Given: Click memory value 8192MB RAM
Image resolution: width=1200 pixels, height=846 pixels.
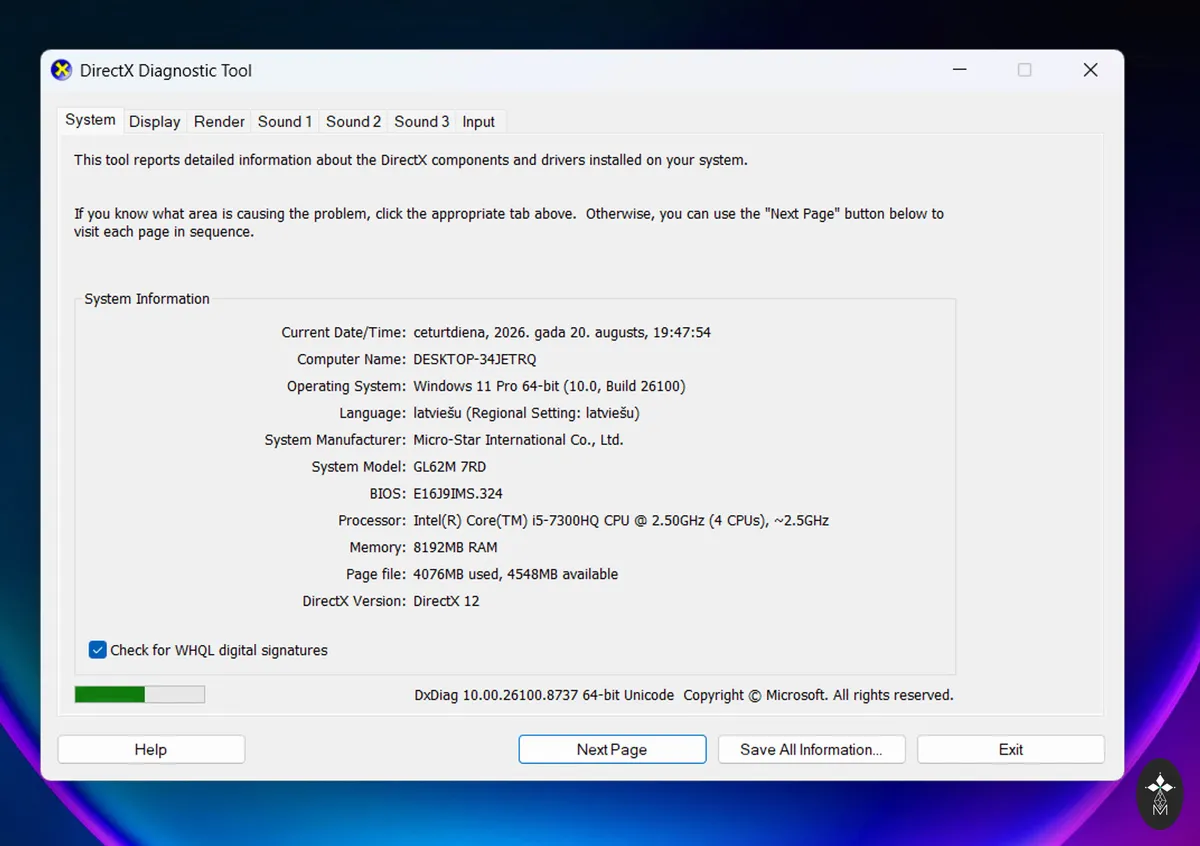Looking at the screenshot, I should (455, 548).
